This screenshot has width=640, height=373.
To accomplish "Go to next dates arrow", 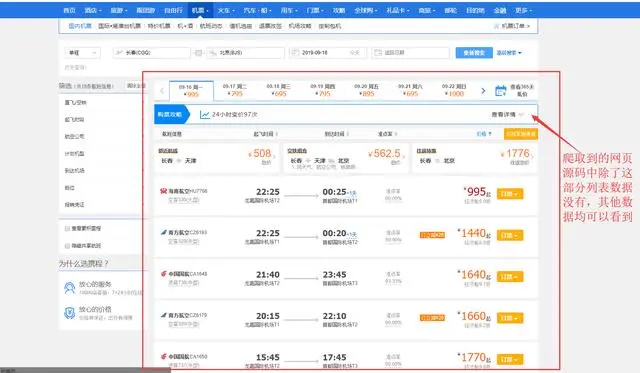I will [x=483, y=91].
